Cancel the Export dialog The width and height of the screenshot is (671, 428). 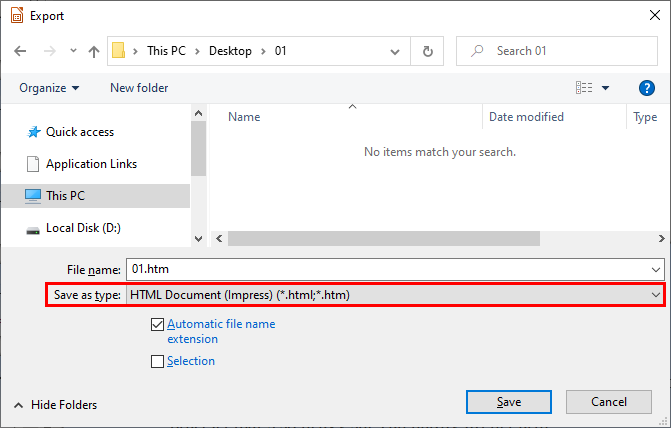tap(608, 402)
